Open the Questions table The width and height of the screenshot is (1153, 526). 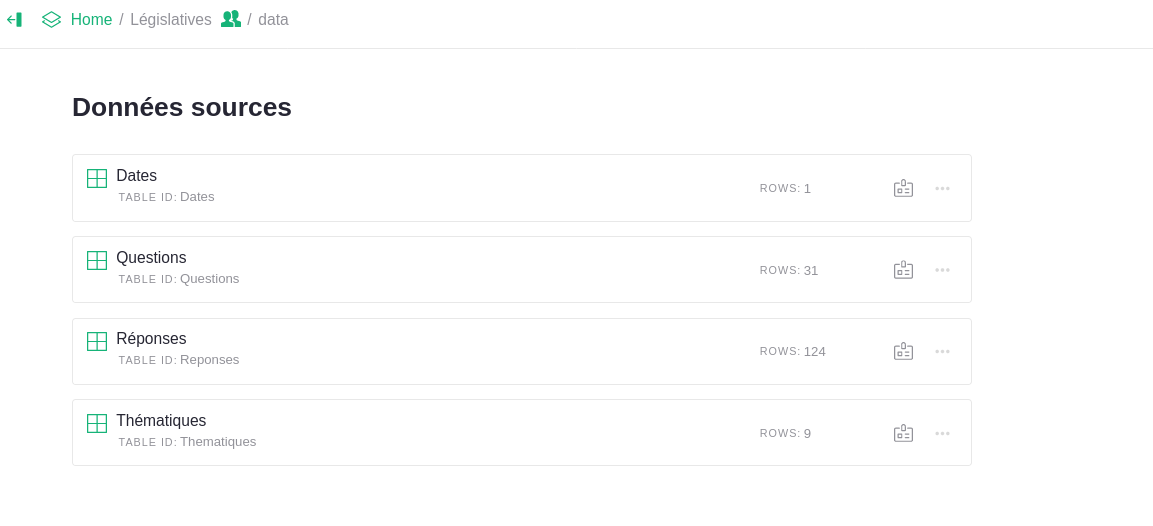pyautogui.click(x=151, y=258)
